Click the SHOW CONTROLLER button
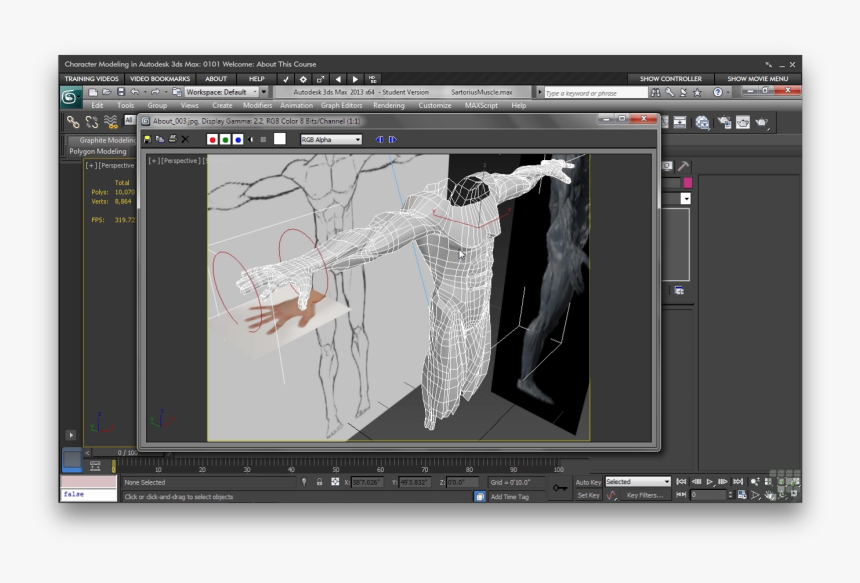 point(671,78)
